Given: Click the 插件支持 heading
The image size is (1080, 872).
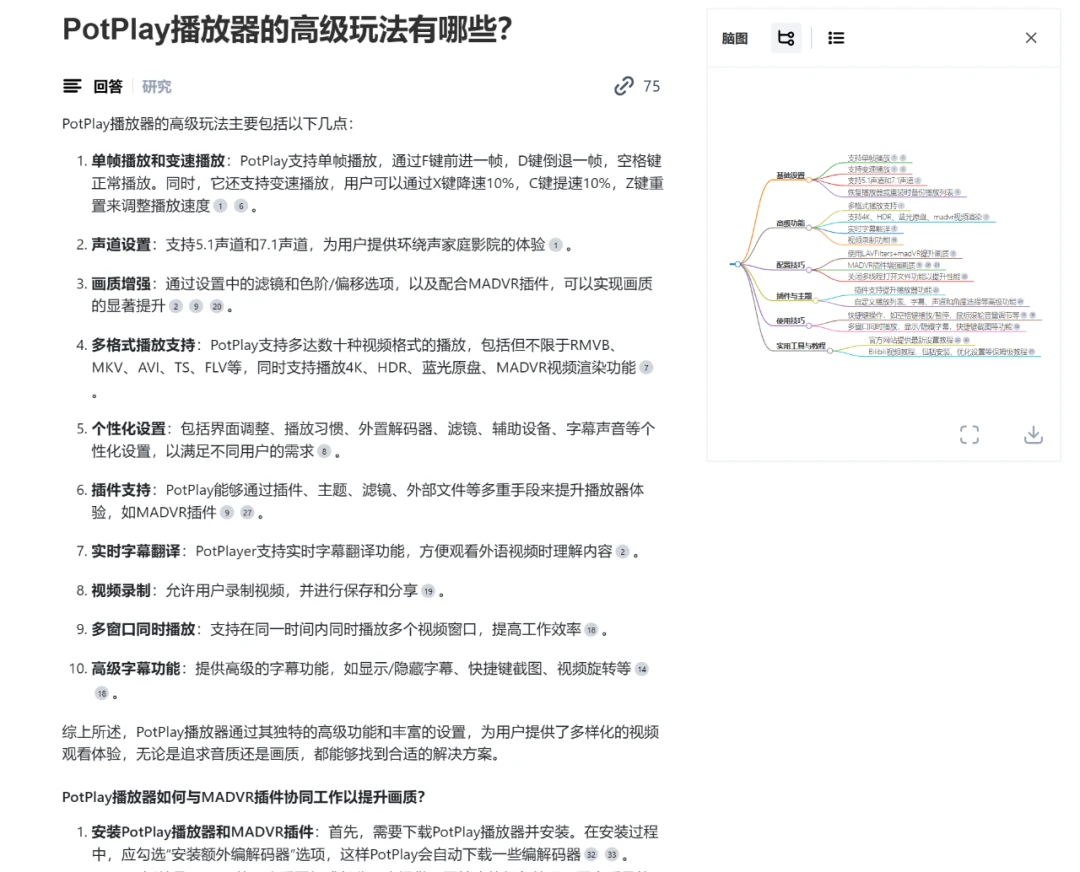Looking at the screenshot, I should pyautogui.click(x=121, y=490).
